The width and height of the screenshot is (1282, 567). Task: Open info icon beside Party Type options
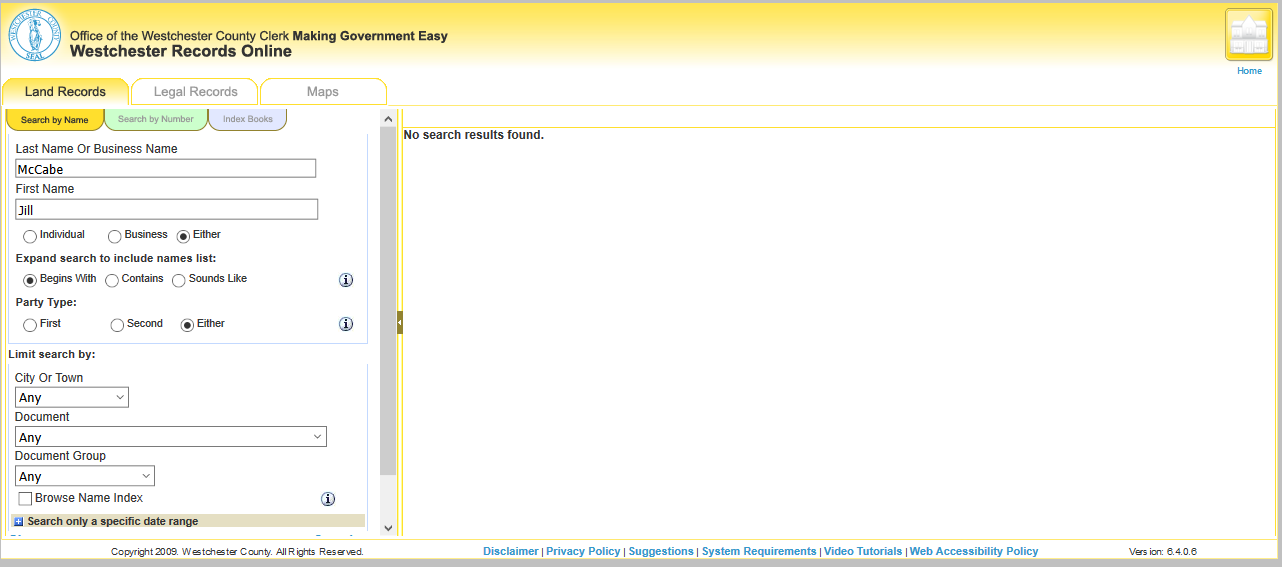click(346, 324)
